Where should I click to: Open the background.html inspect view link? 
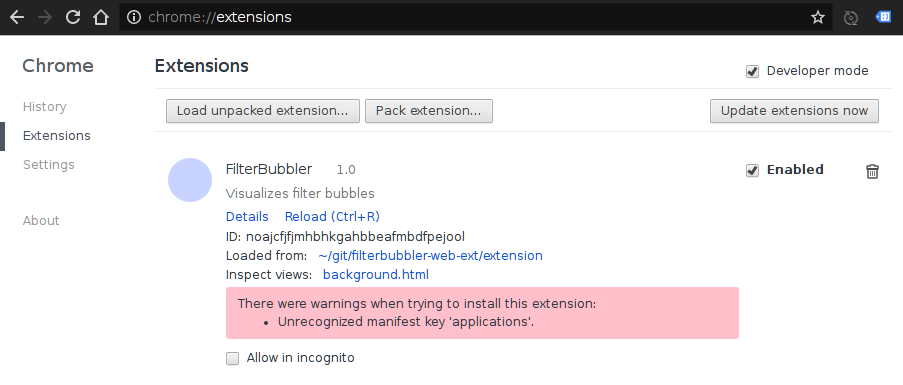click(375, 275)
